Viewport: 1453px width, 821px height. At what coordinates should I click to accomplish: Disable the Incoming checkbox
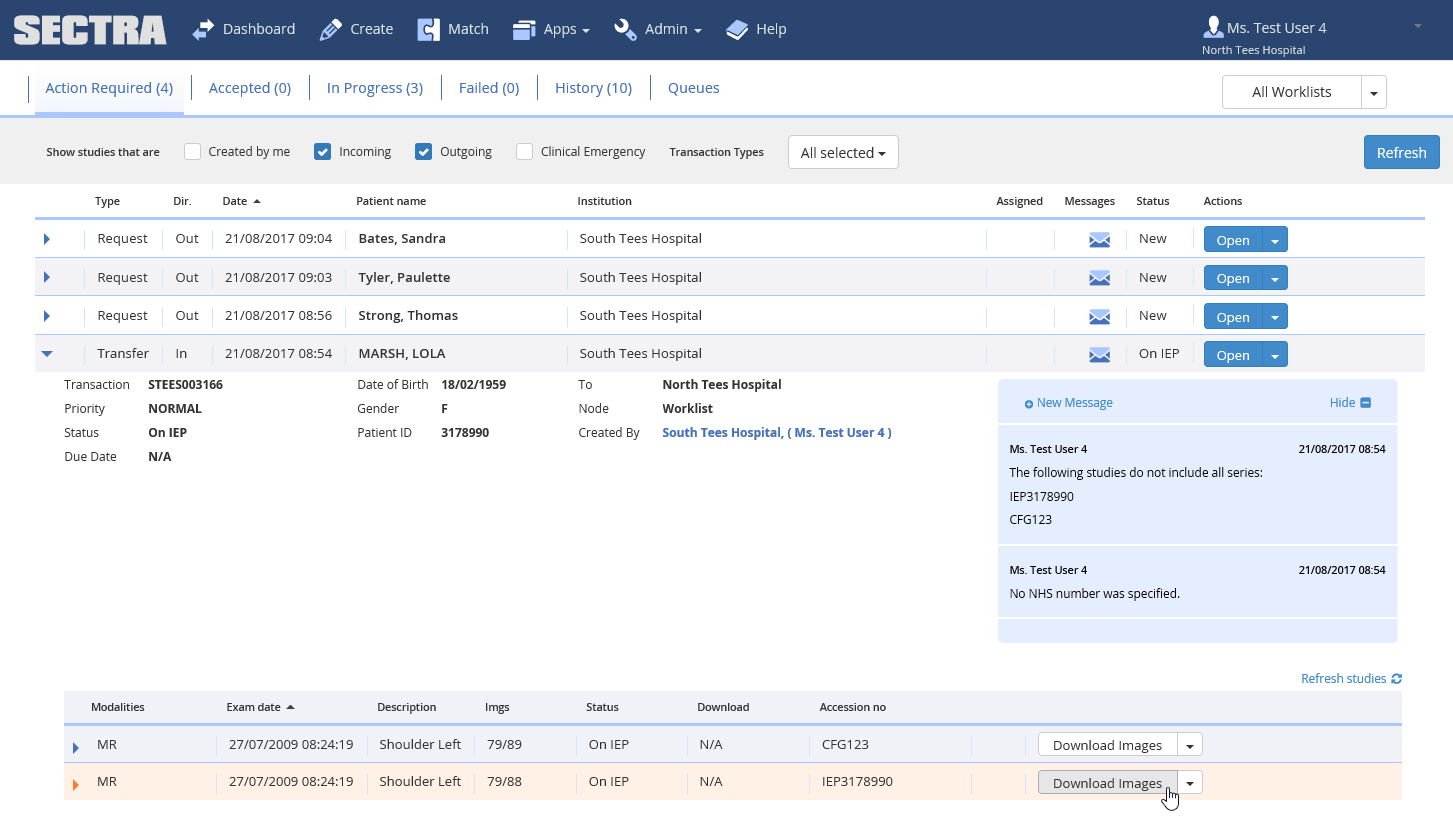322,151
